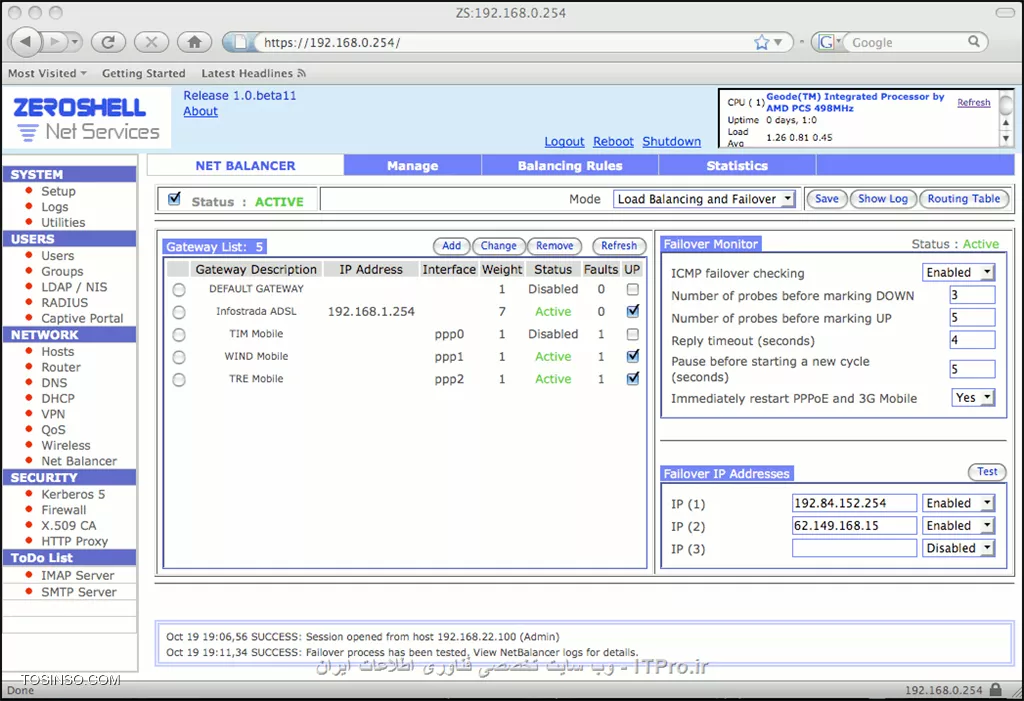Open Firewall in SECURITY sidebar
This screenshot has height=701, width=1024.
click(63, 510)
